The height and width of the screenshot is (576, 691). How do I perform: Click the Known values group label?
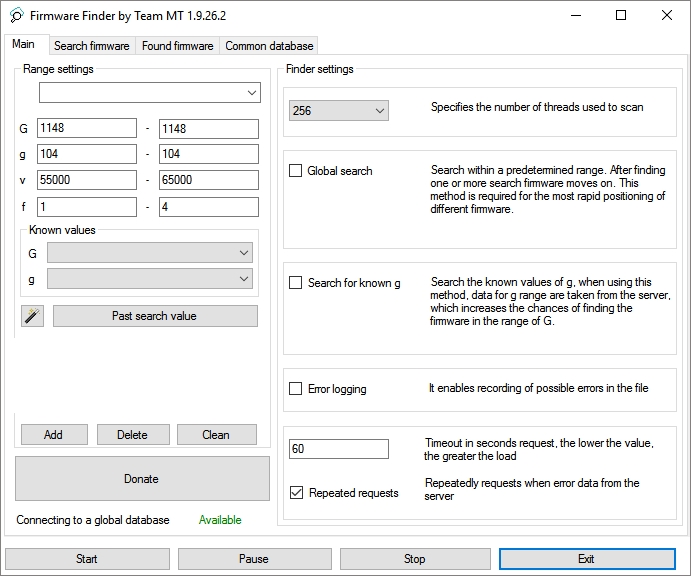point(62,230)
